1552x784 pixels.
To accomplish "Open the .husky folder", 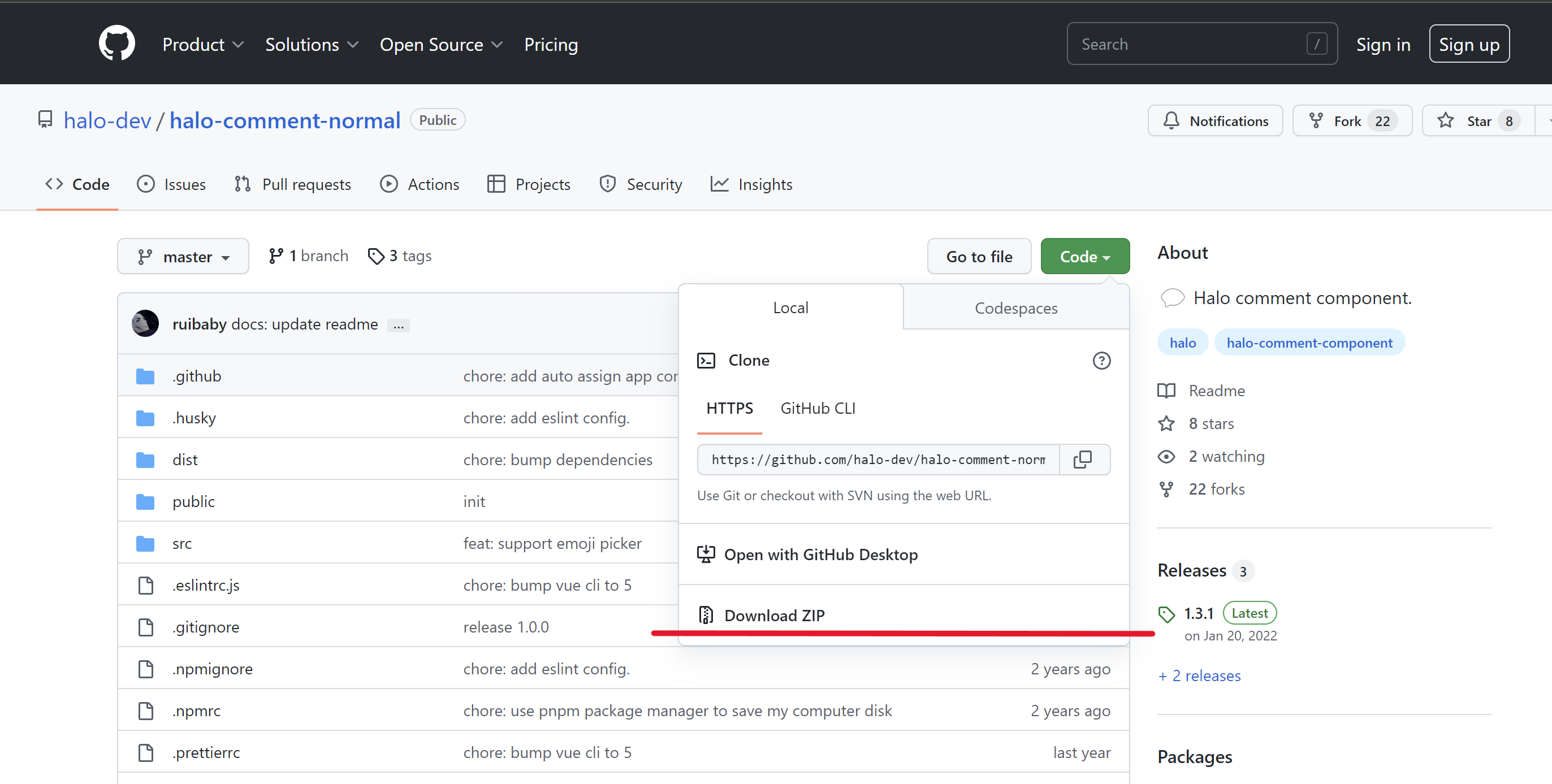I will 193,418.
